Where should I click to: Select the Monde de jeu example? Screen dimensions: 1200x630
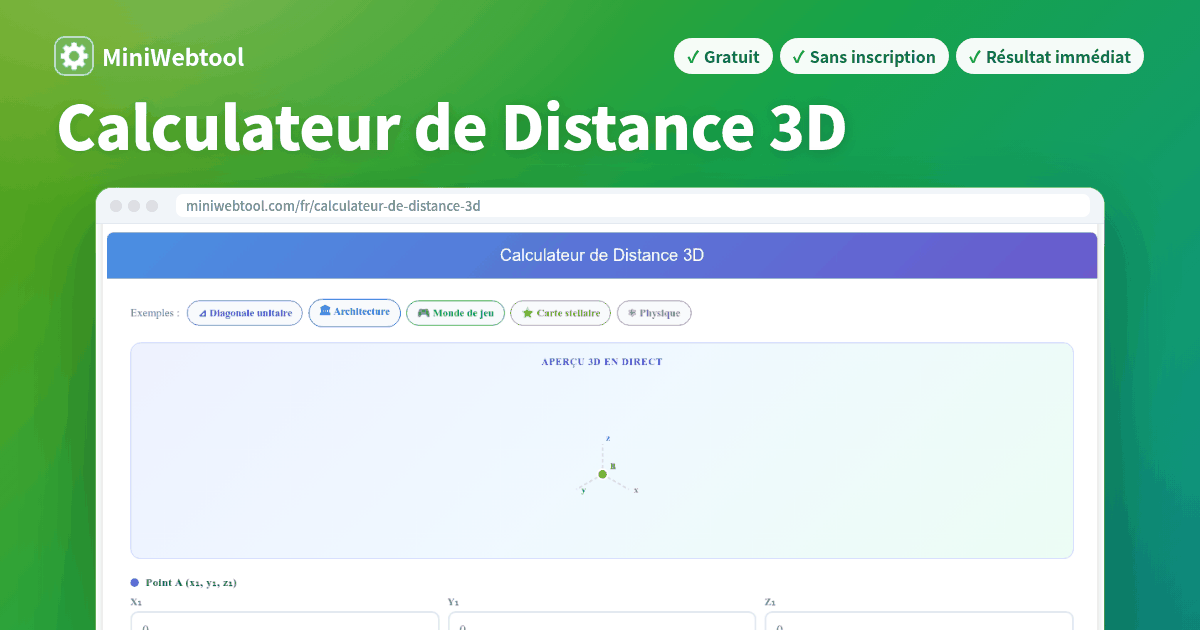[x=455, y=313]
